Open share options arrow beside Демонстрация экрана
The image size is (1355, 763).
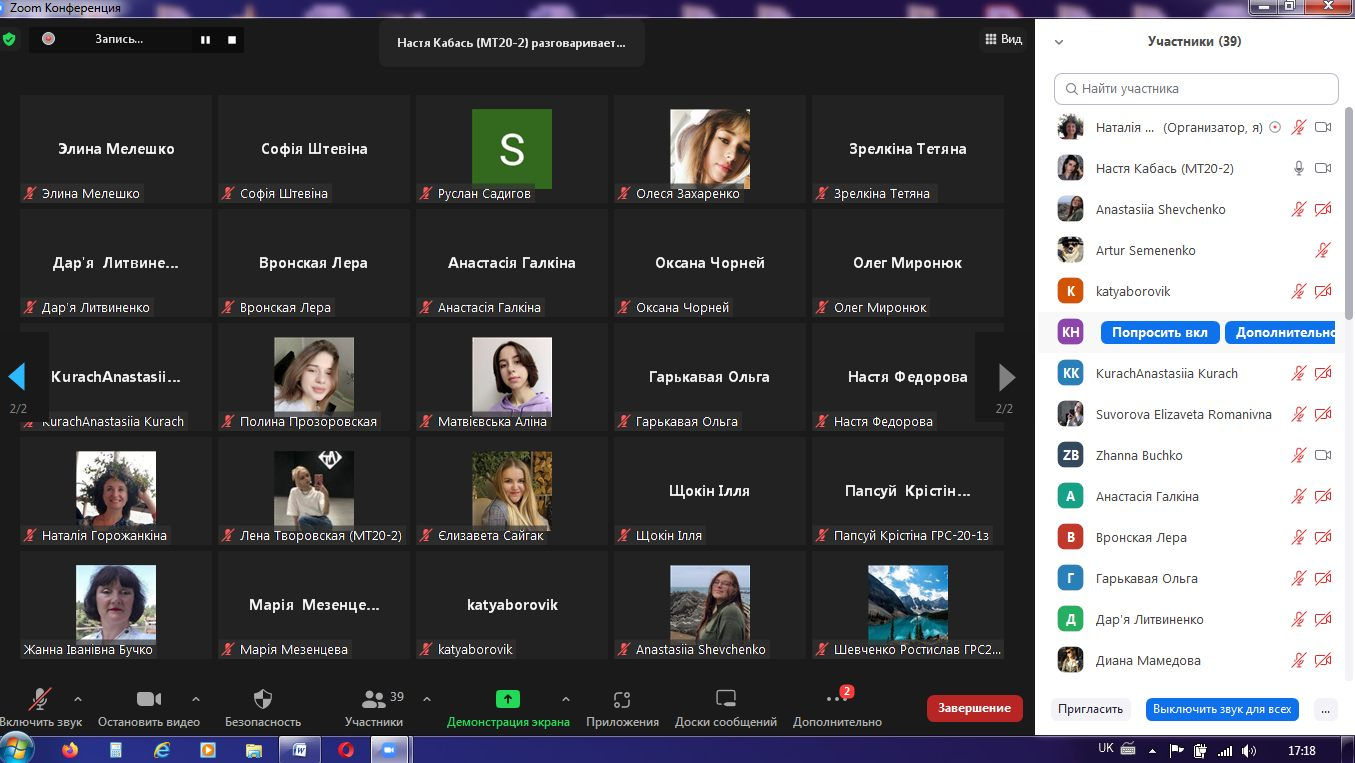click(566, 699)
